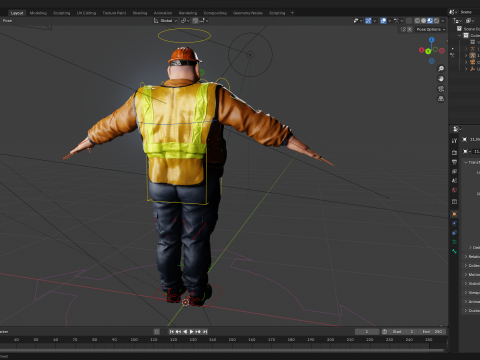480x360 pixels.
Task: Click the current frame number field
Action: (367, 332)
